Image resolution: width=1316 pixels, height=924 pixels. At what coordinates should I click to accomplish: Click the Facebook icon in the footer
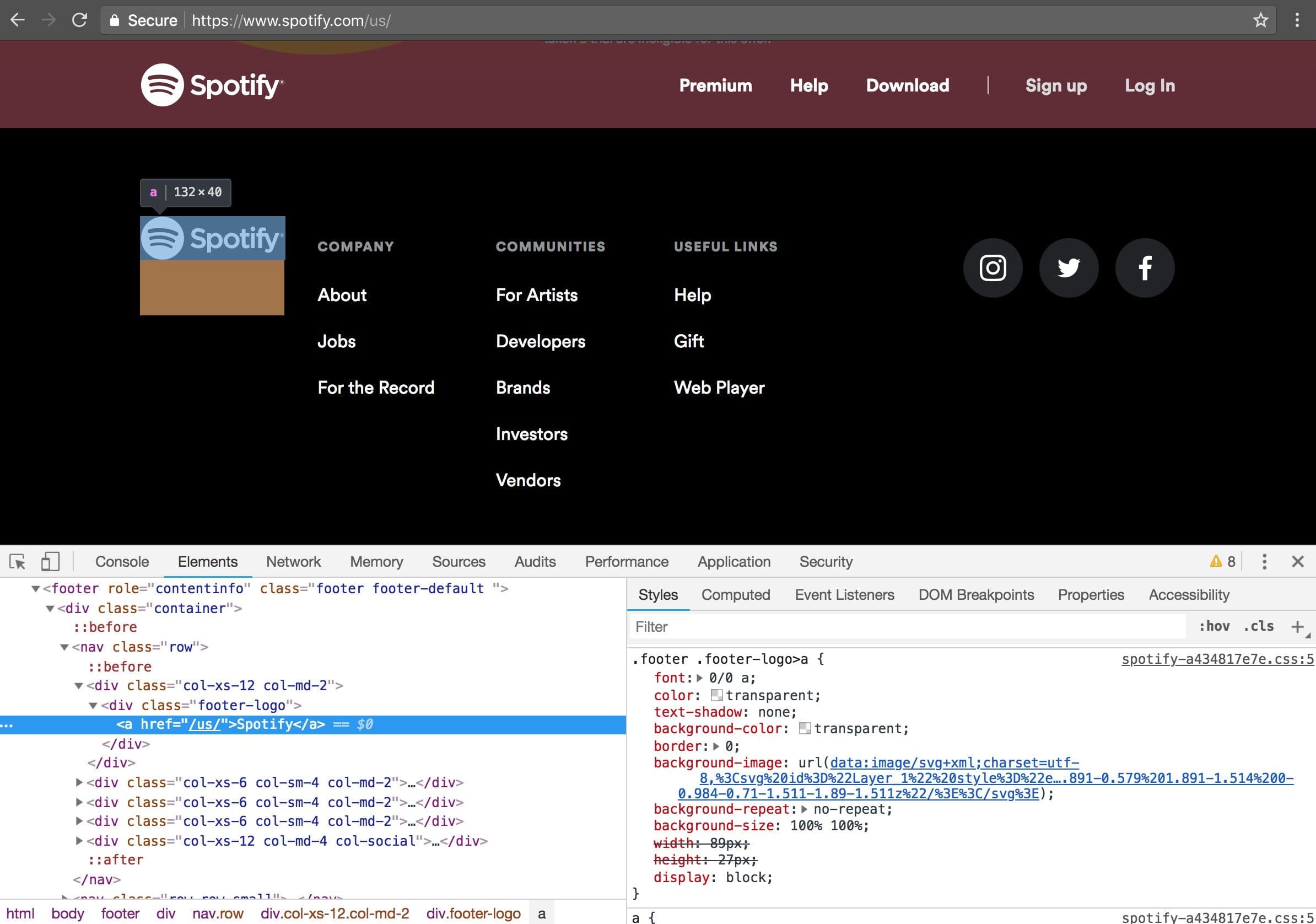pos(1145,267)
